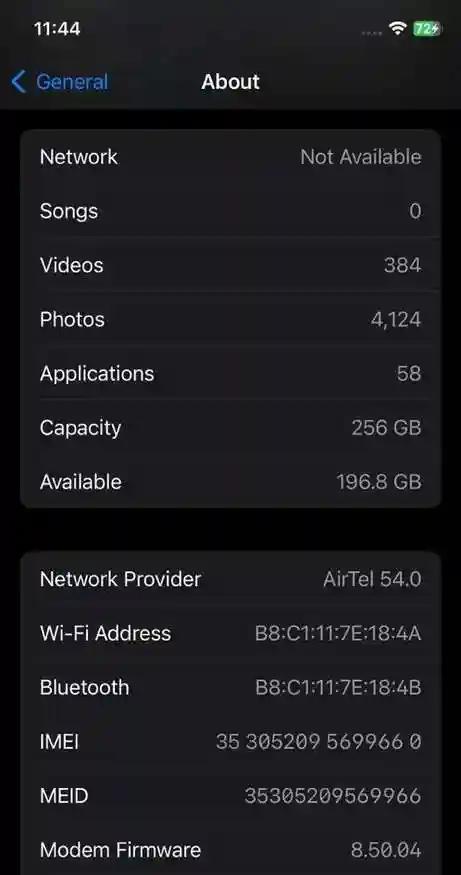The image size is (461, 875).
Task: Tap the MEID number
Action: [333, 796]
